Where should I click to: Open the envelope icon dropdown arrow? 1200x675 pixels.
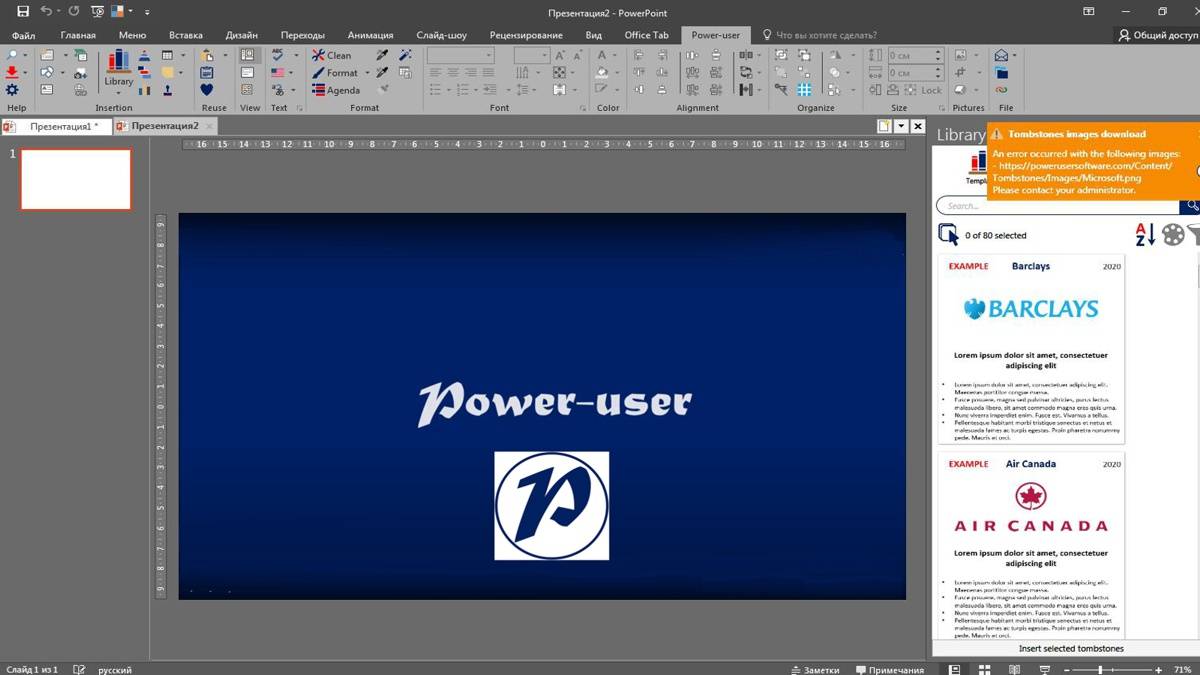coord(1015,56)
